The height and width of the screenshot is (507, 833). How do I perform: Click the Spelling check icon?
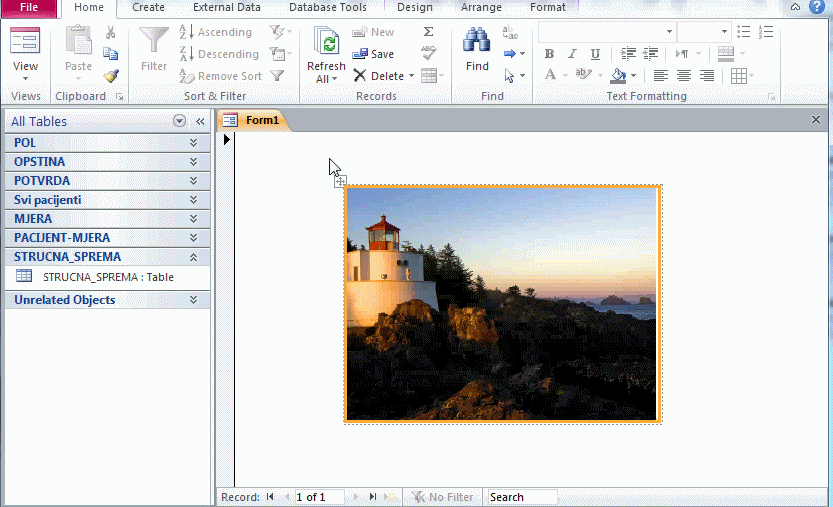pos(428,53)
